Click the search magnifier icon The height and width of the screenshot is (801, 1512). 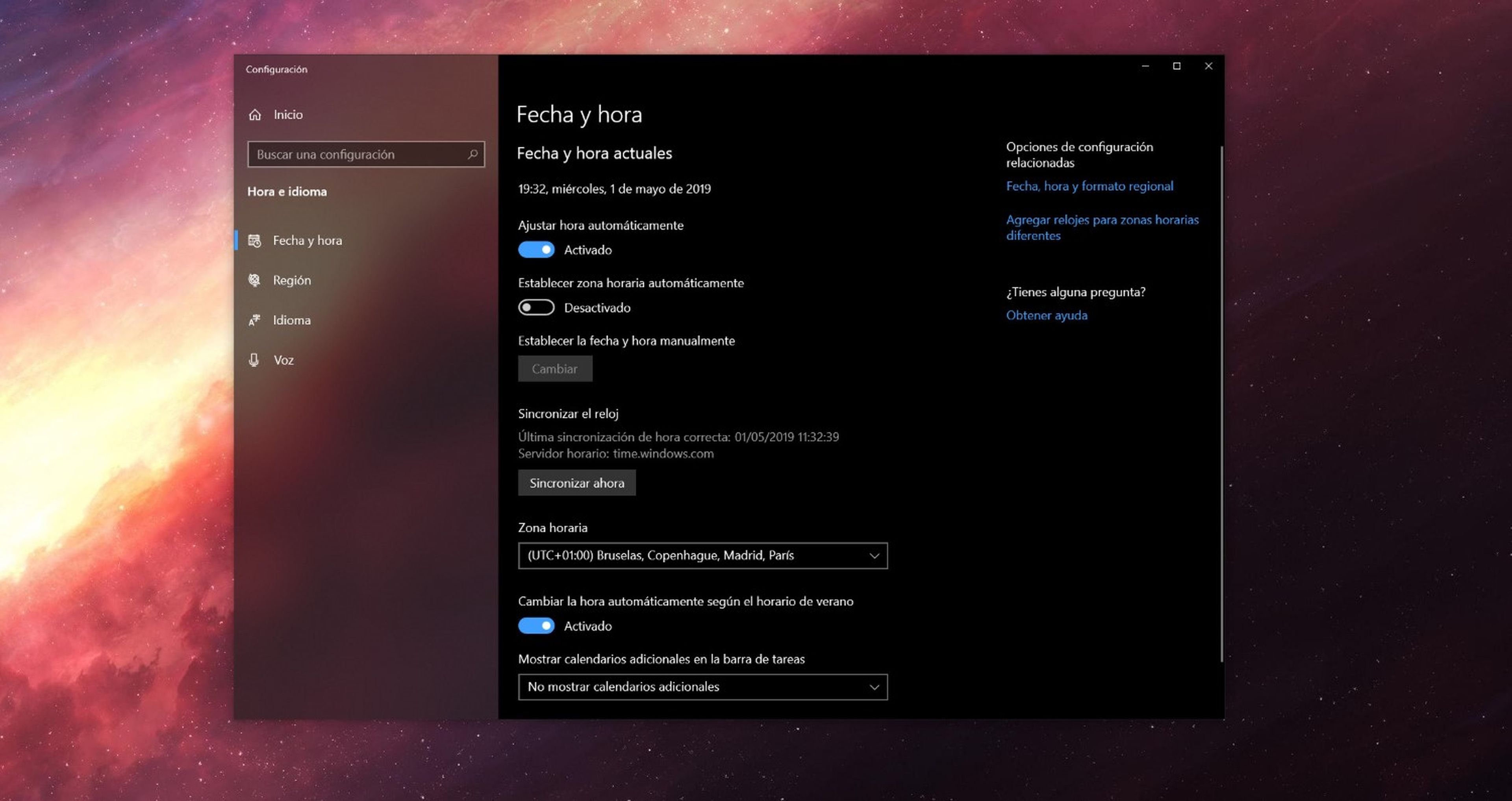point(472,154)
